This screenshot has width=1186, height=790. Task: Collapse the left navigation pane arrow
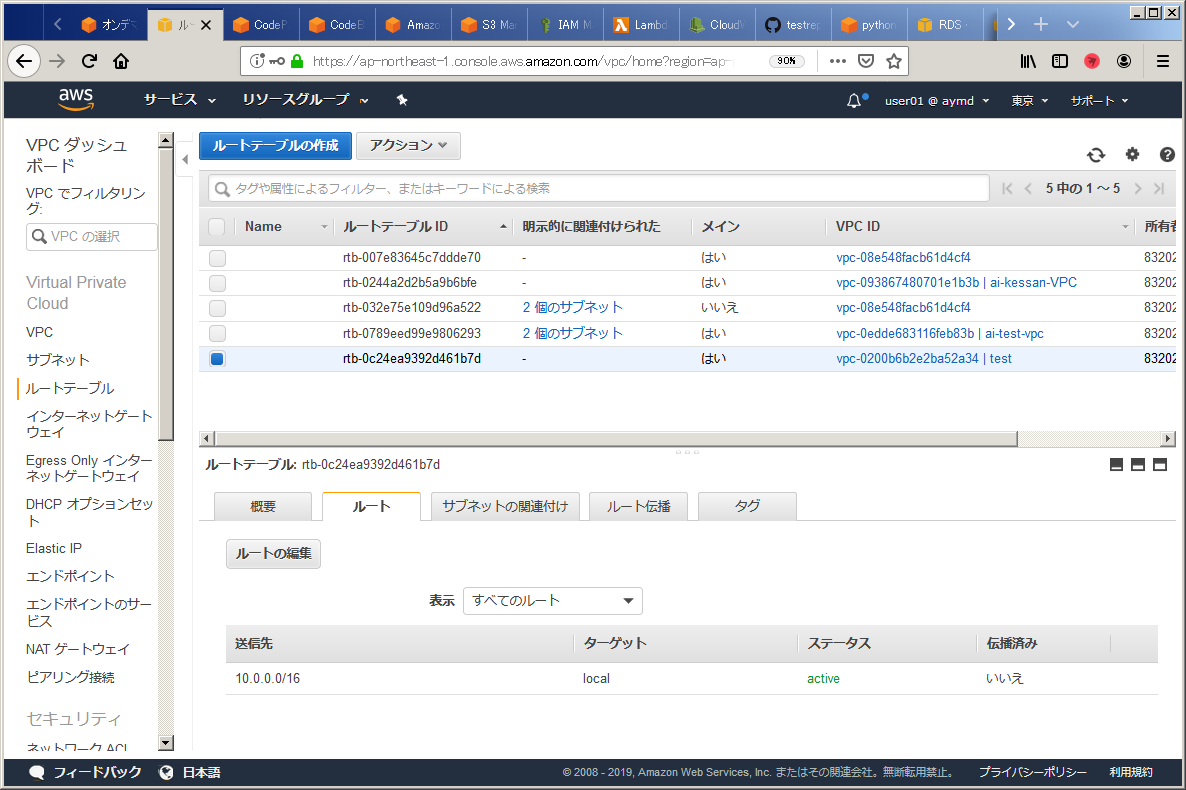pos(185,160)
